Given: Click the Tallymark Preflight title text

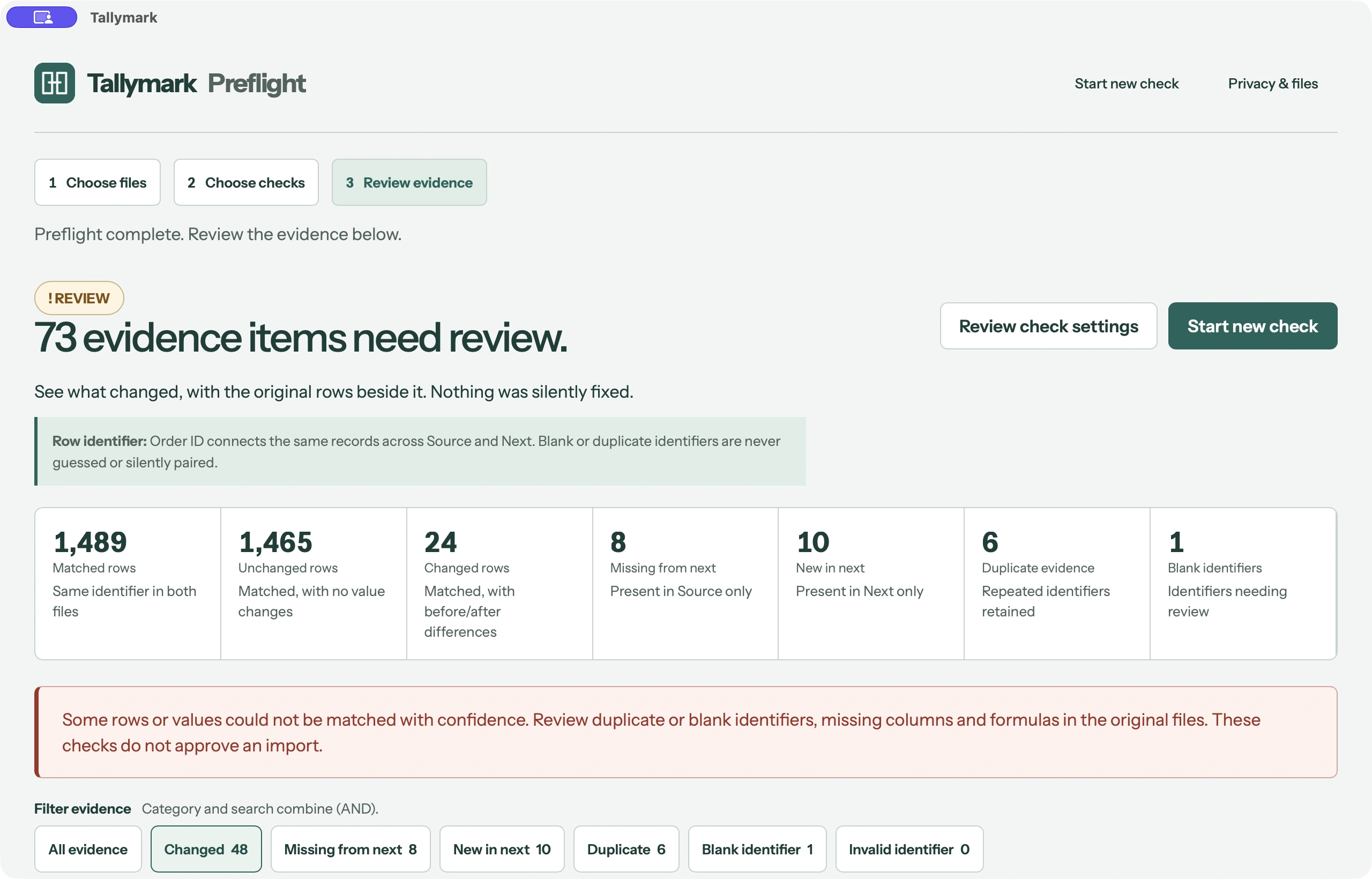Looking at the screenshot, I should pyautogui.click(x=196, y=83).
